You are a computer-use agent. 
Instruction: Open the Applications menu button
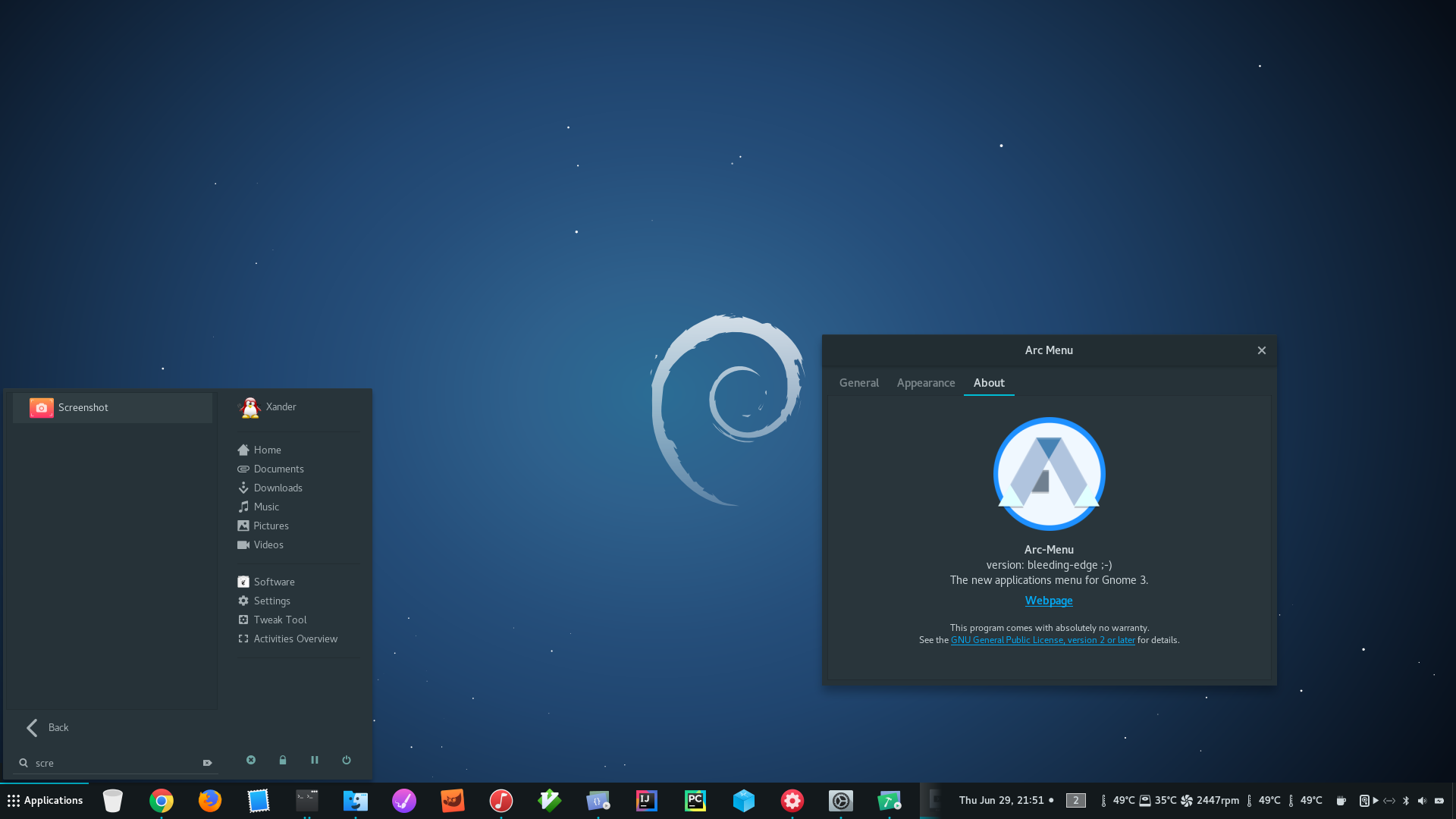coord(45,801)
